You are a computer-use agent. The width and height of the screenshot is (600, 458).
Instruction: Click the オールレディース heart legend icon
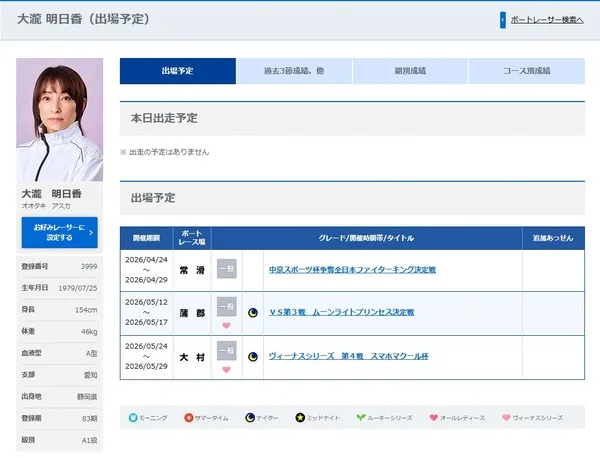click(x=434, y=417)
